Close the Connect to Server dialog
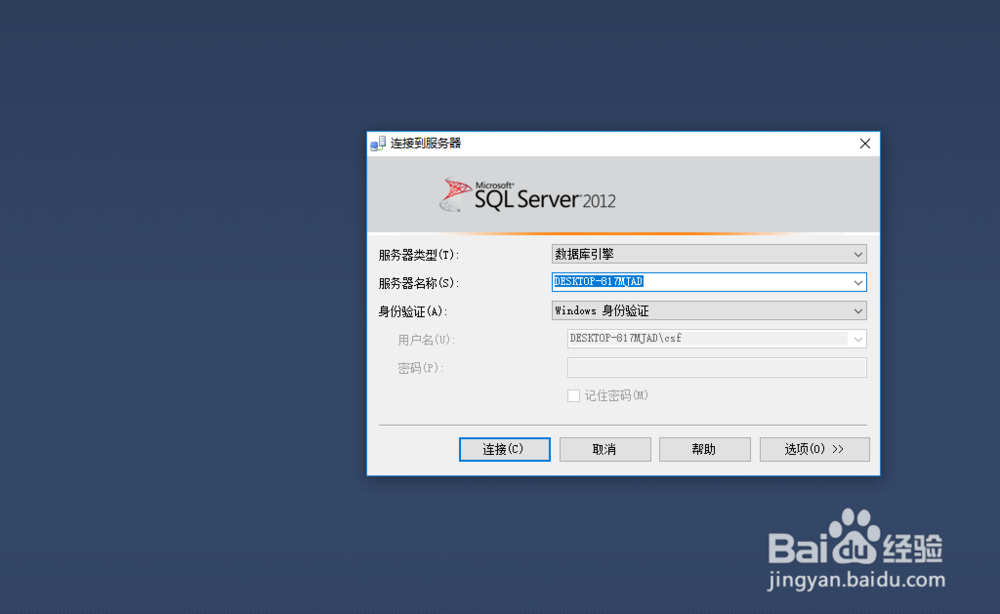The image size is (1000, 614). 865,143
